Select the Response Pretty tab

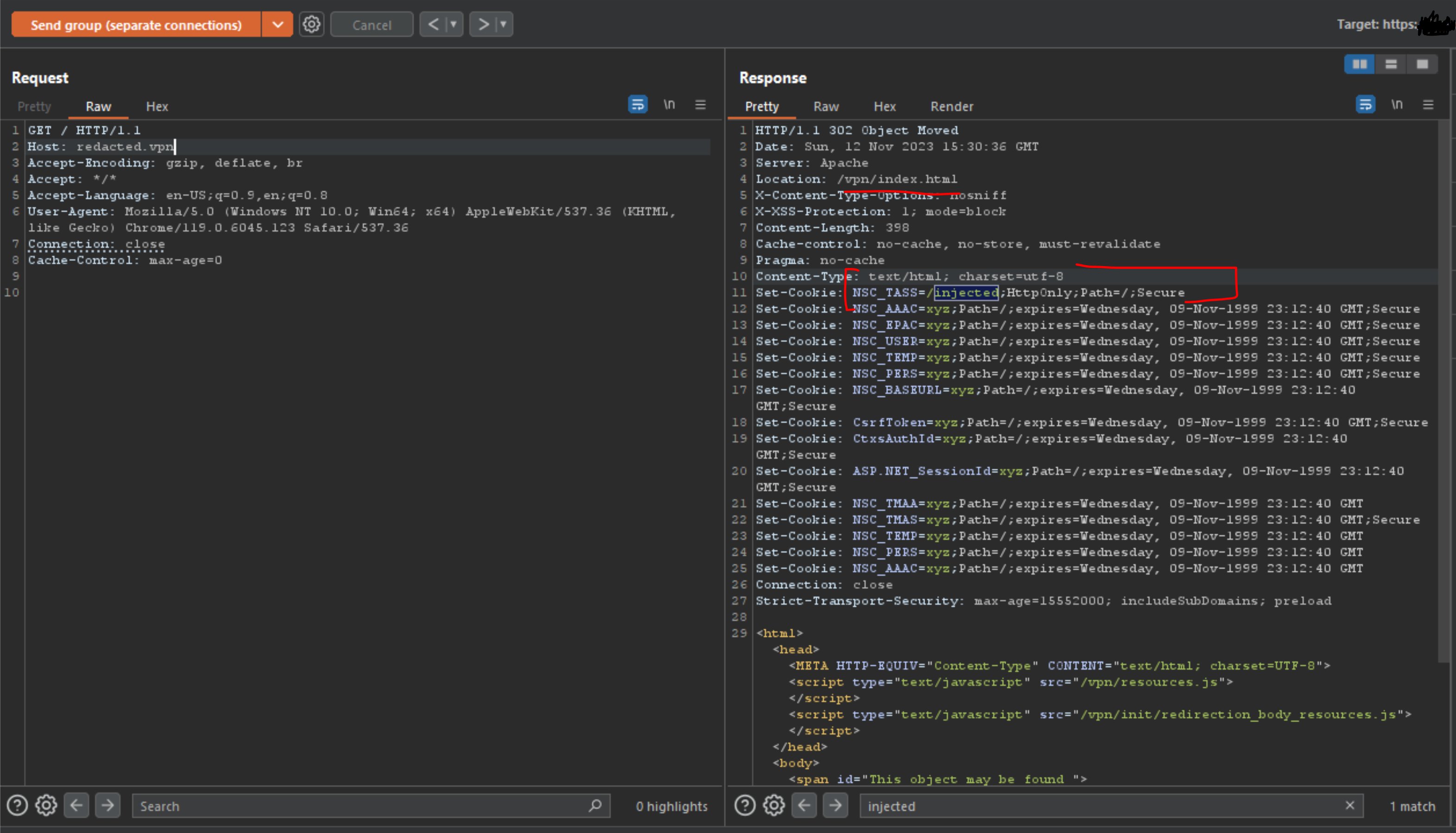[x=762, y=107]
